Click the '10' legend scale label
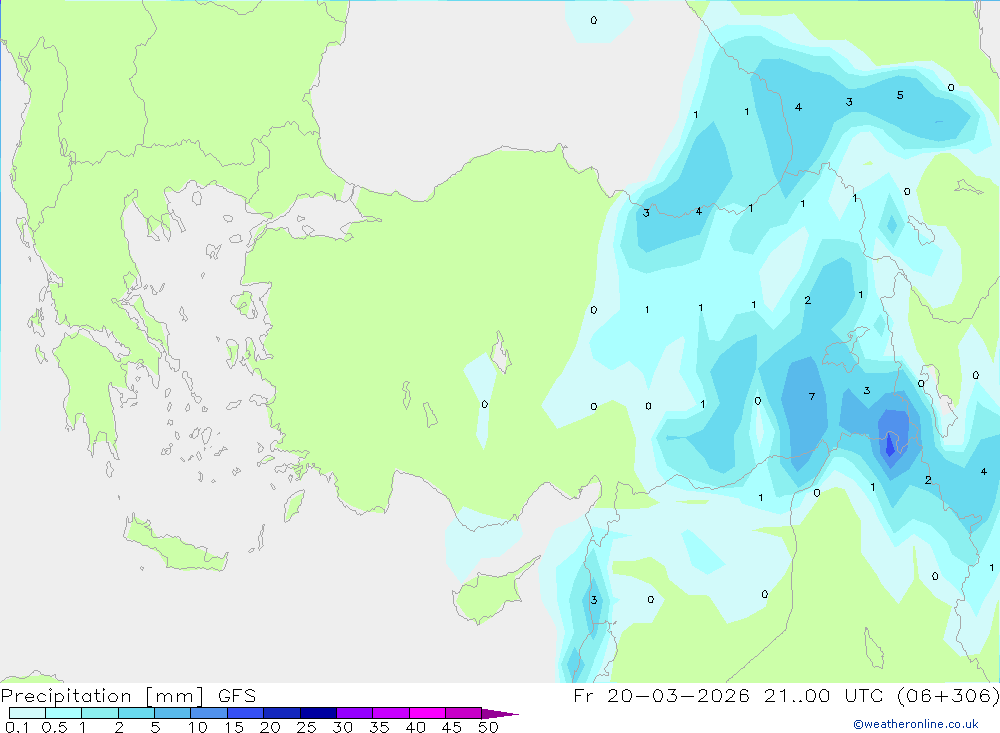The height and width of the screenshot is (733, 1000). (198, 727)
